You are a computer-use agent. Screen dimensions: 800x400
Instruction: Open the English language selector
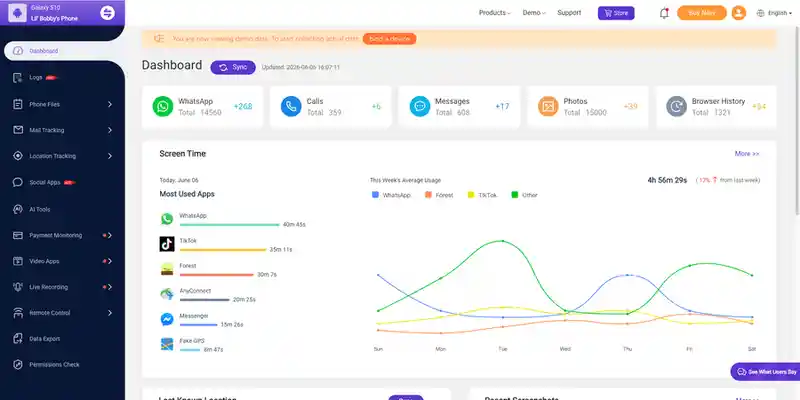(774, 13)
